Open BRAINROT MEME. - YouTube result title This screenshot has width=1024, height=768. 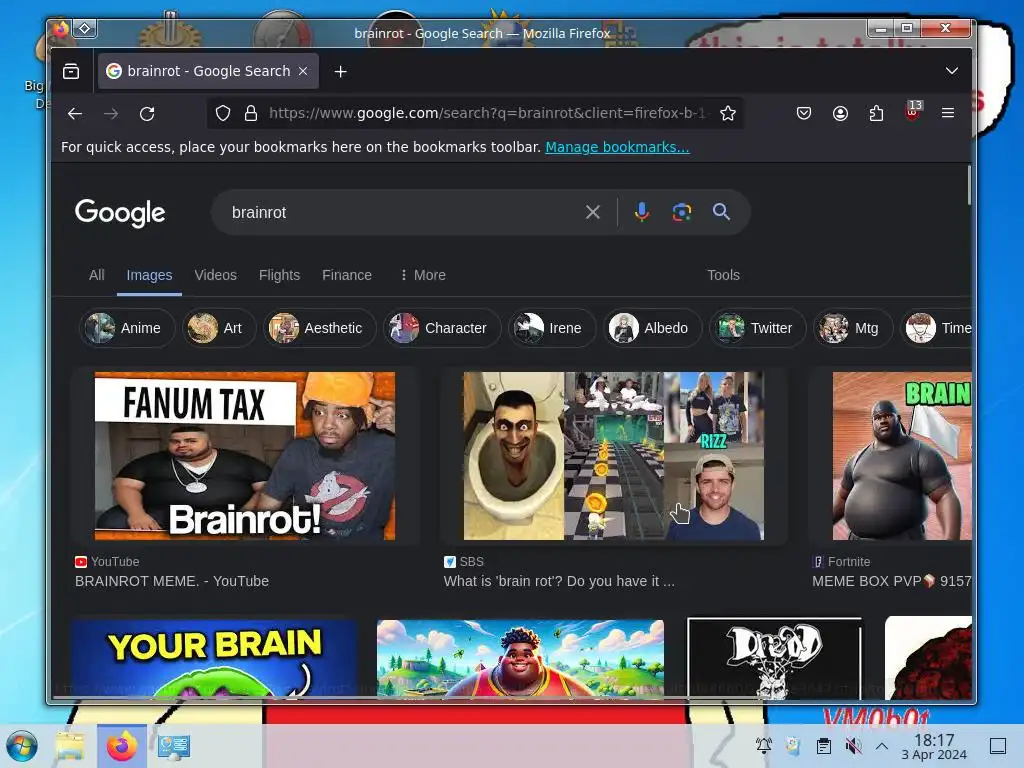coord(172,581)
